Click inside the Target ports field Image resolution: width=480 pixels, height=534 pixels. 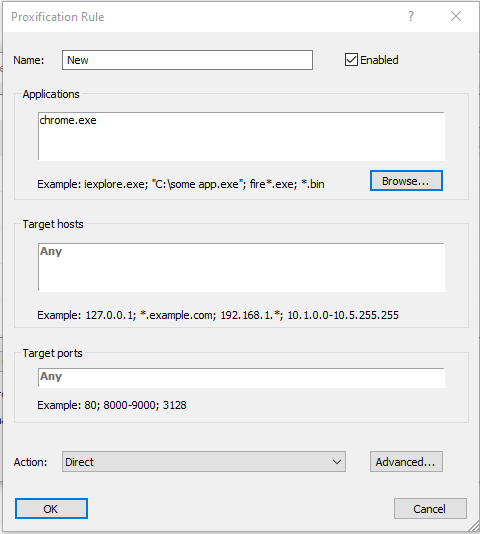tap(241, 378)
